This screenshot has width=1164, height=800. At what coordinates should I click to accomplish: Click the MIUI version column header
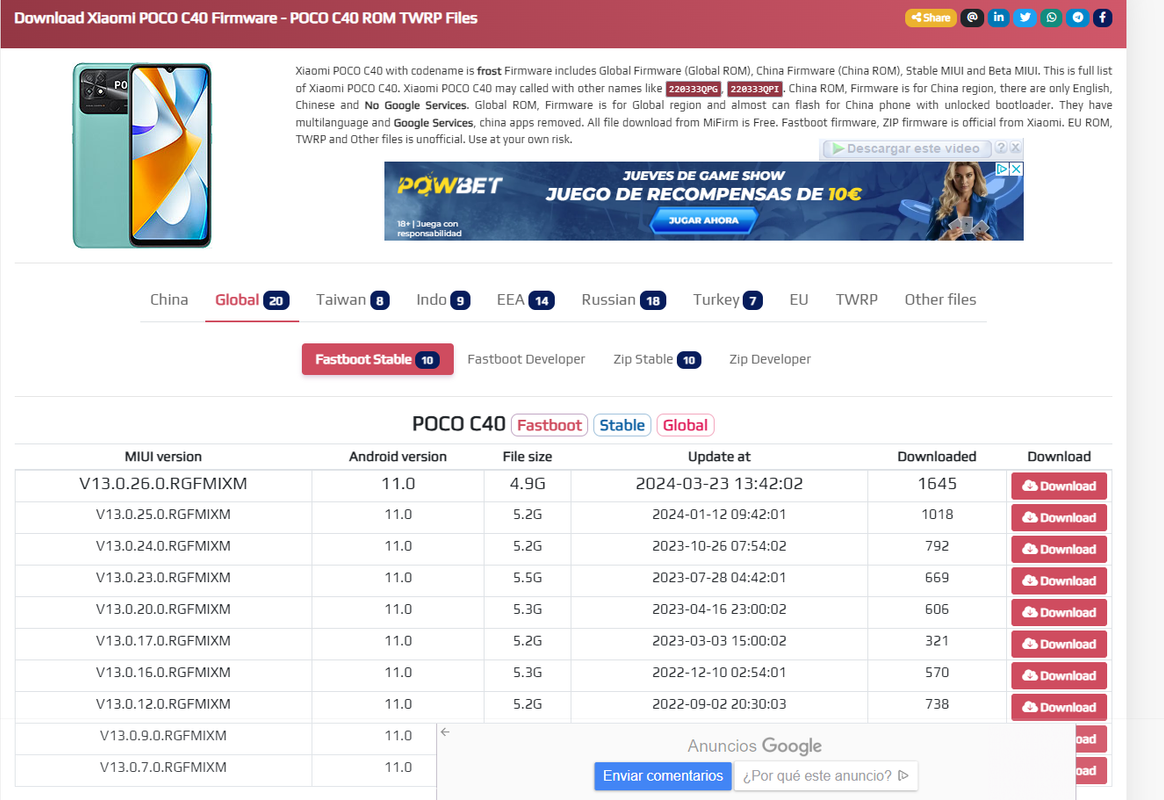click(x=163, y=456)
